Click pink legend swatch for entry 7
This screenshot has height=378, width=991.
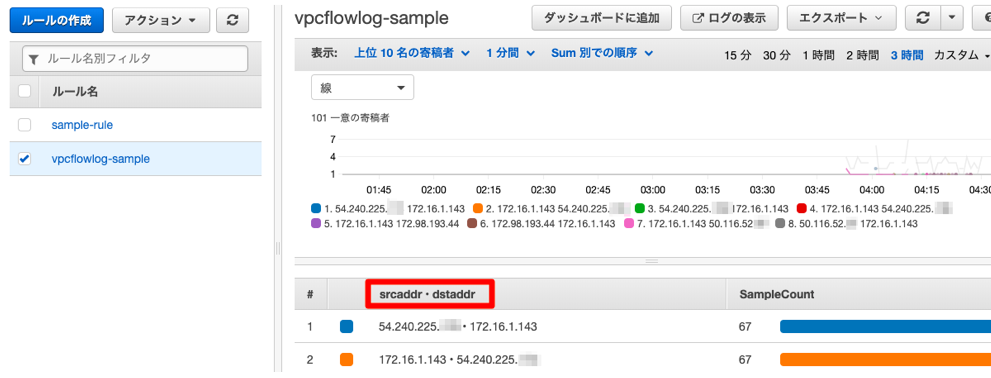pyautogui.click(x=628, y=223)
